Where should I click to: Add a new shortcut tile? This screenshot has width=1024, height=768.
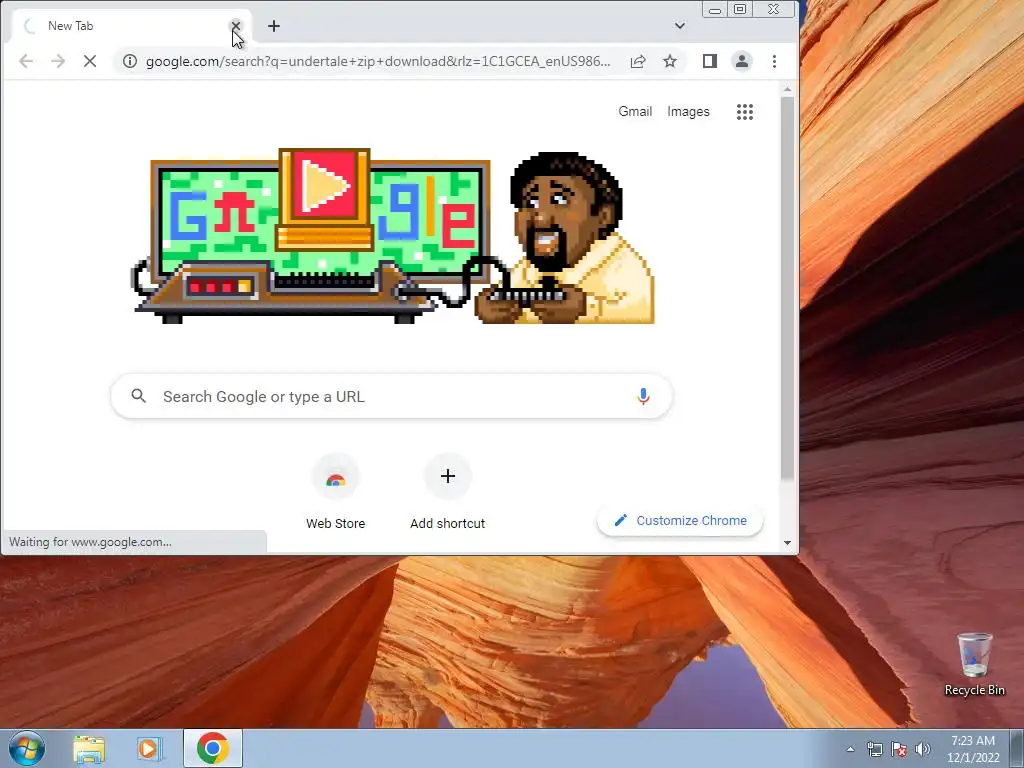click(x=447, y=492)
